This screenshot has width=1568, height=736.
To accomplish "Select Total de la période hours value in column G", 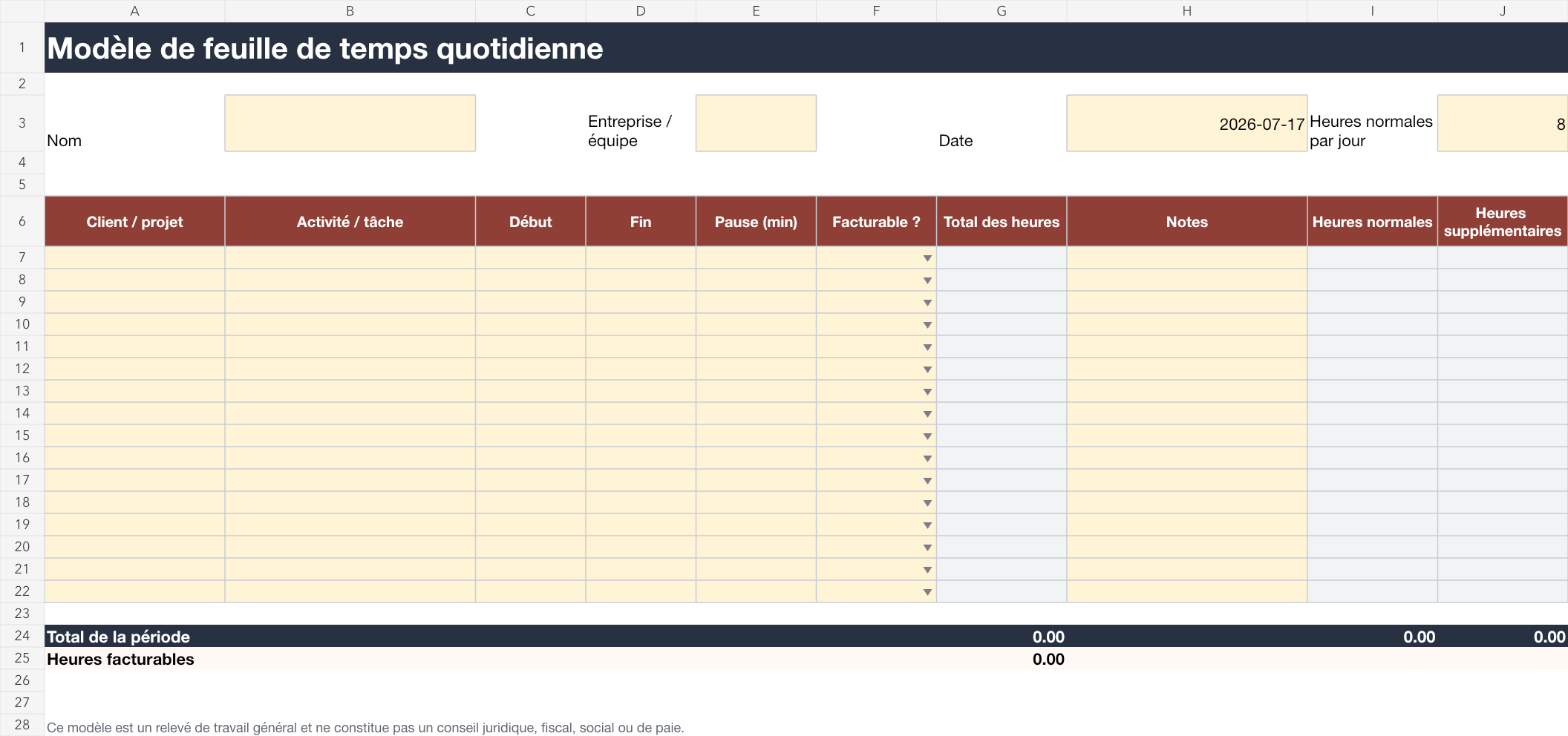I will 1048,637.
